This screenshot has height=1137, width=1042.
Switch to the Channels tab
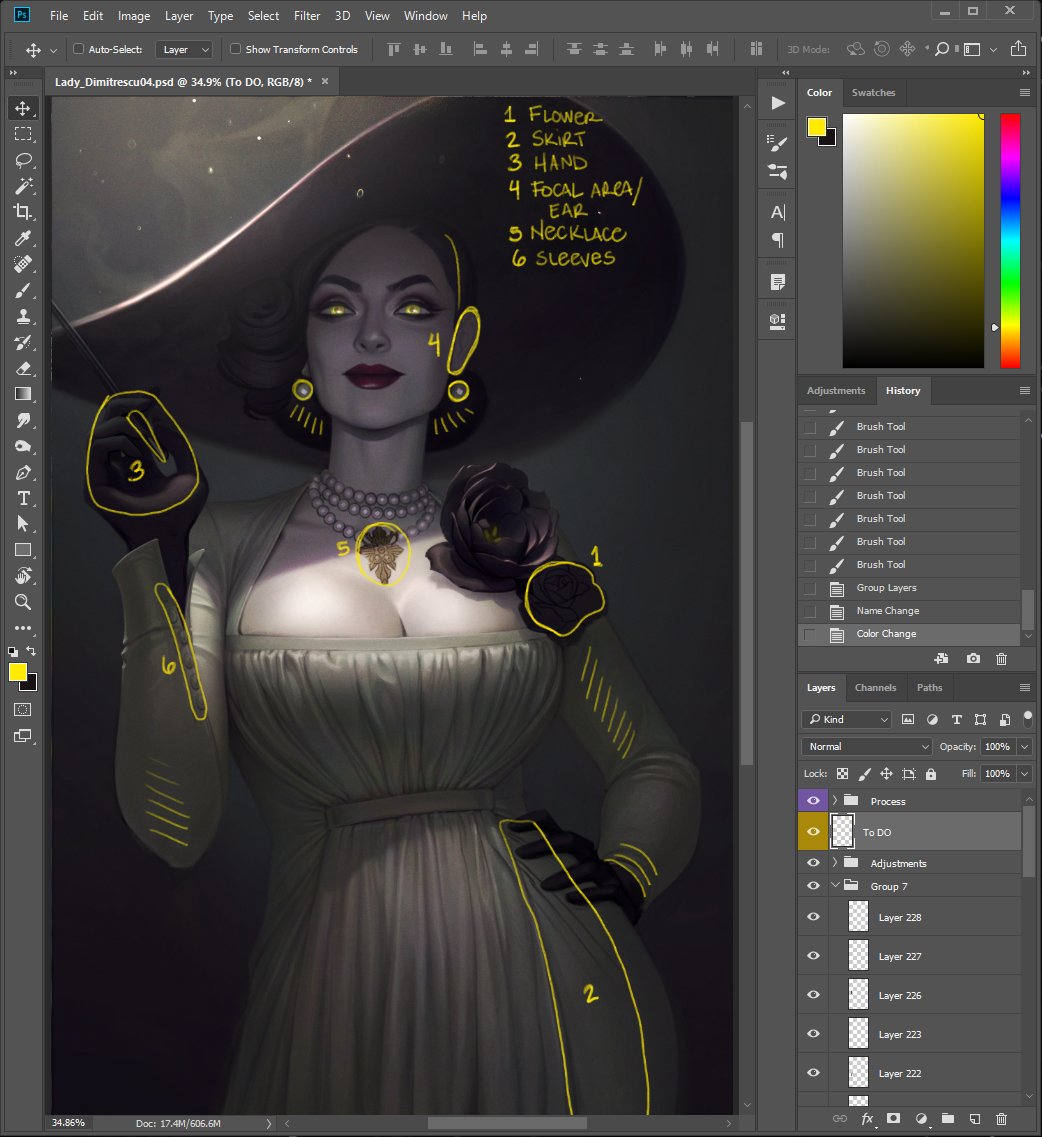pyautogui.click(x=875, y=687)
